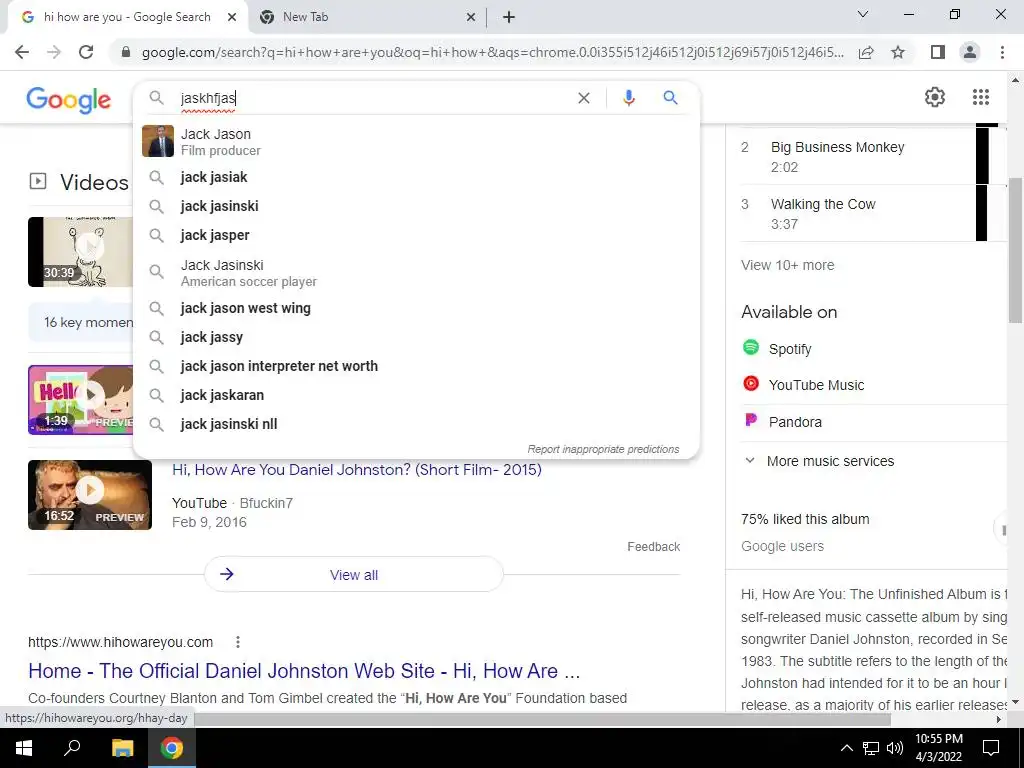Play the 16:52 video thumbnail
1024x768 pixels.
point(90,494)
